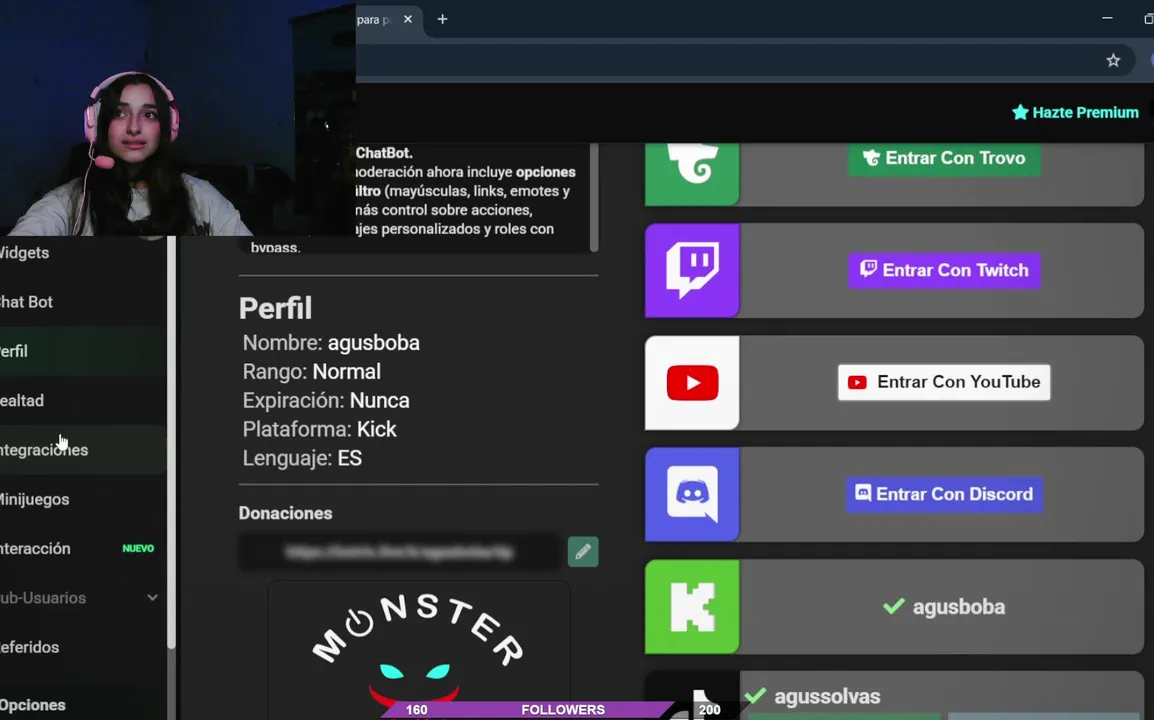Click the Donaciones heading
The height and width of the screenshot is (720, 1154).
pyautogui.click(x=286, y=513)
